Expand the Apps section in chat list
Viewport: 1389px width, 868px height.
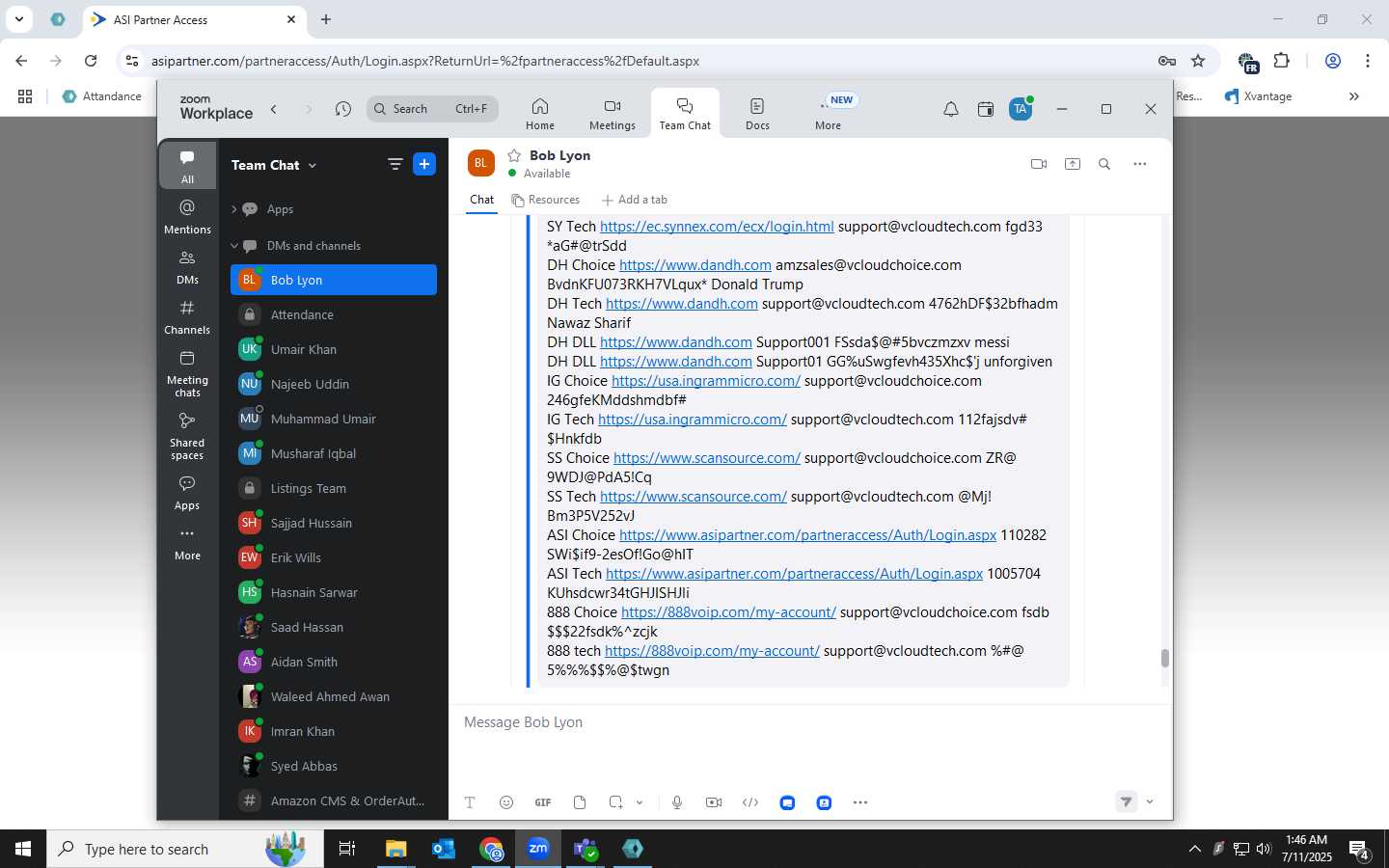(234, 209)
